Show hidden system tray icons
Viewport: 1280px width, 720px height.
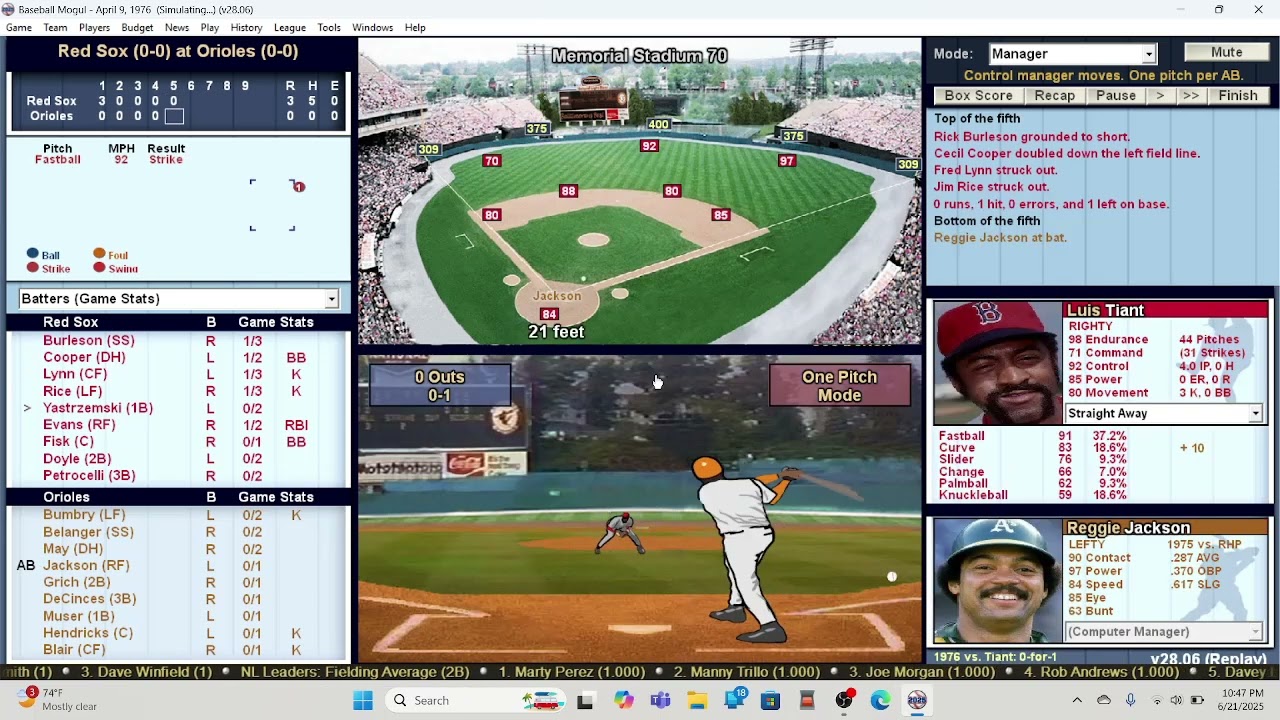(x=1077, y=700)
